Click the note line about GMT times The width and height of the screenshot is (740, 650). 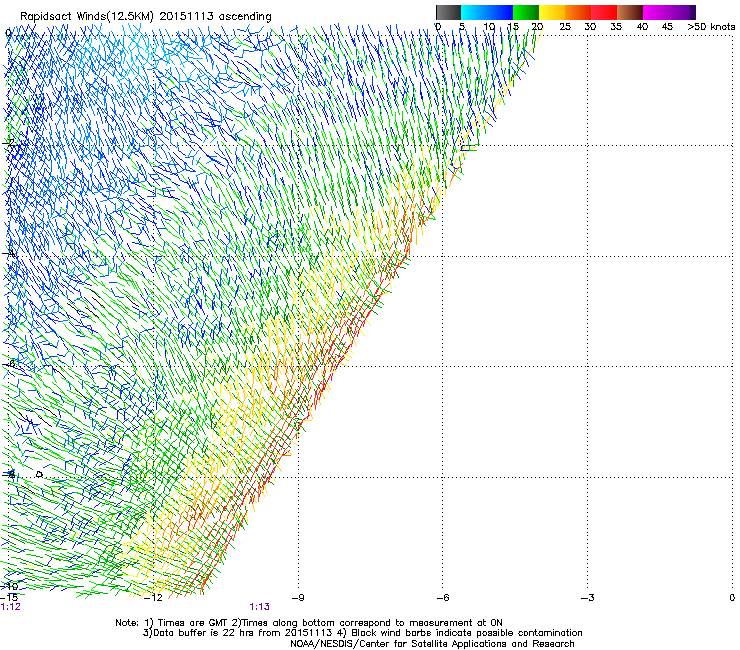pyautogui.click(x=309, y=623)
